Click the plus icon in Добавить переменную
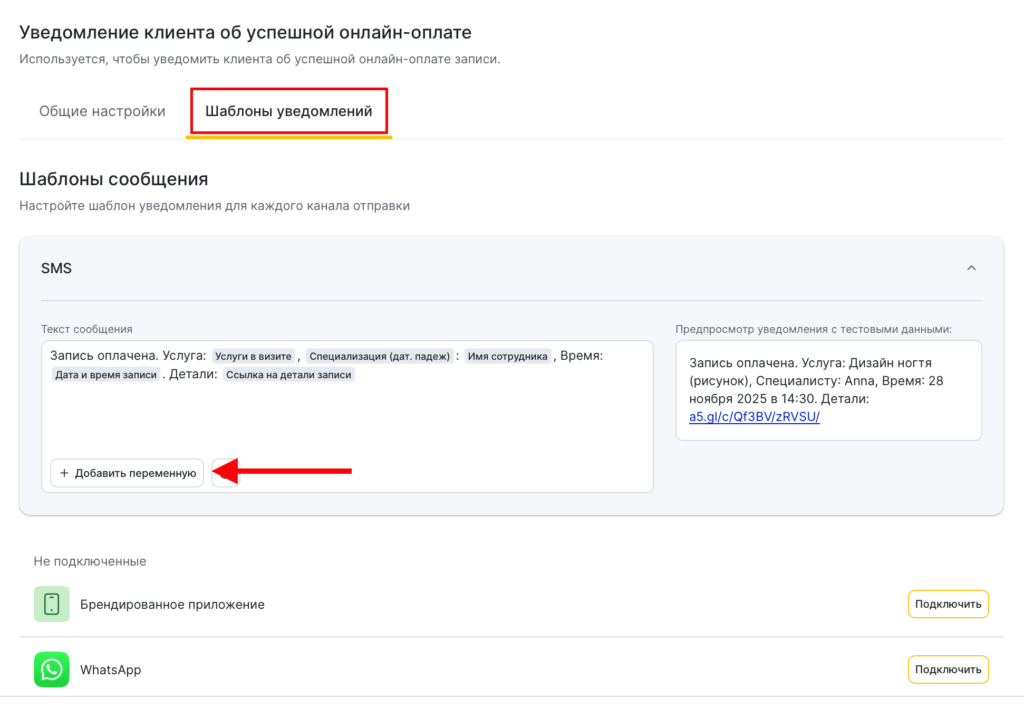This screenshot has height=708, width=1024. pyautogui.click(x=64, y=473)
